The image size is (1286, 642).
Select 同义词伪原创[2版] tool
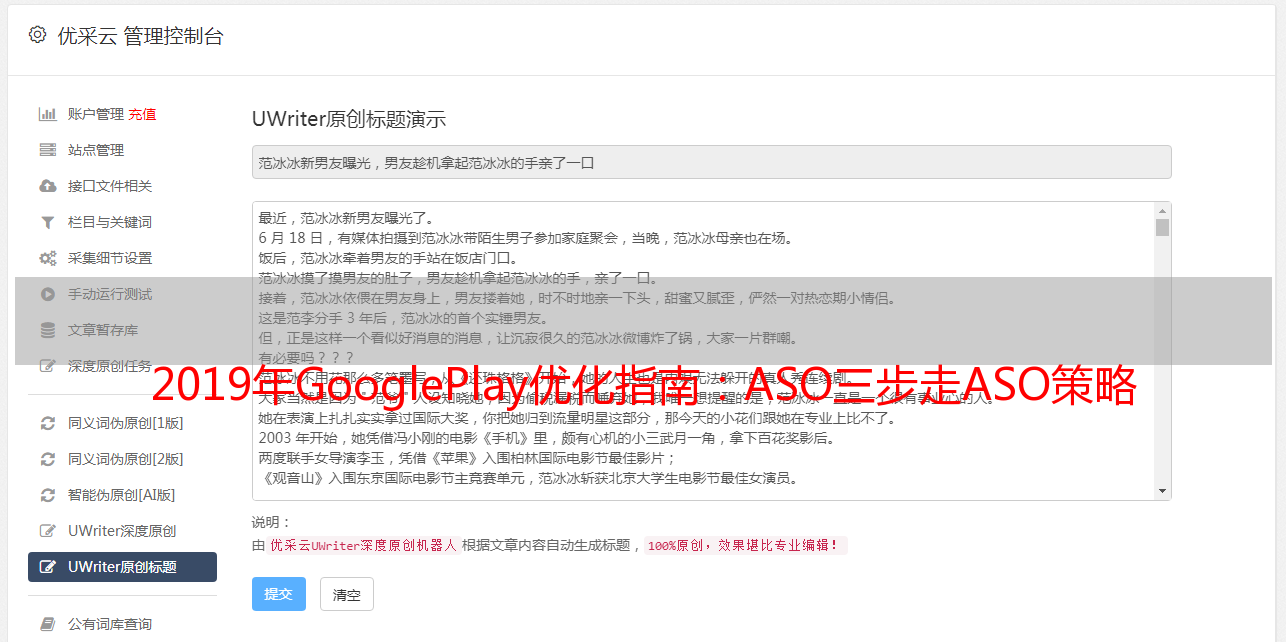click(125, 459)
